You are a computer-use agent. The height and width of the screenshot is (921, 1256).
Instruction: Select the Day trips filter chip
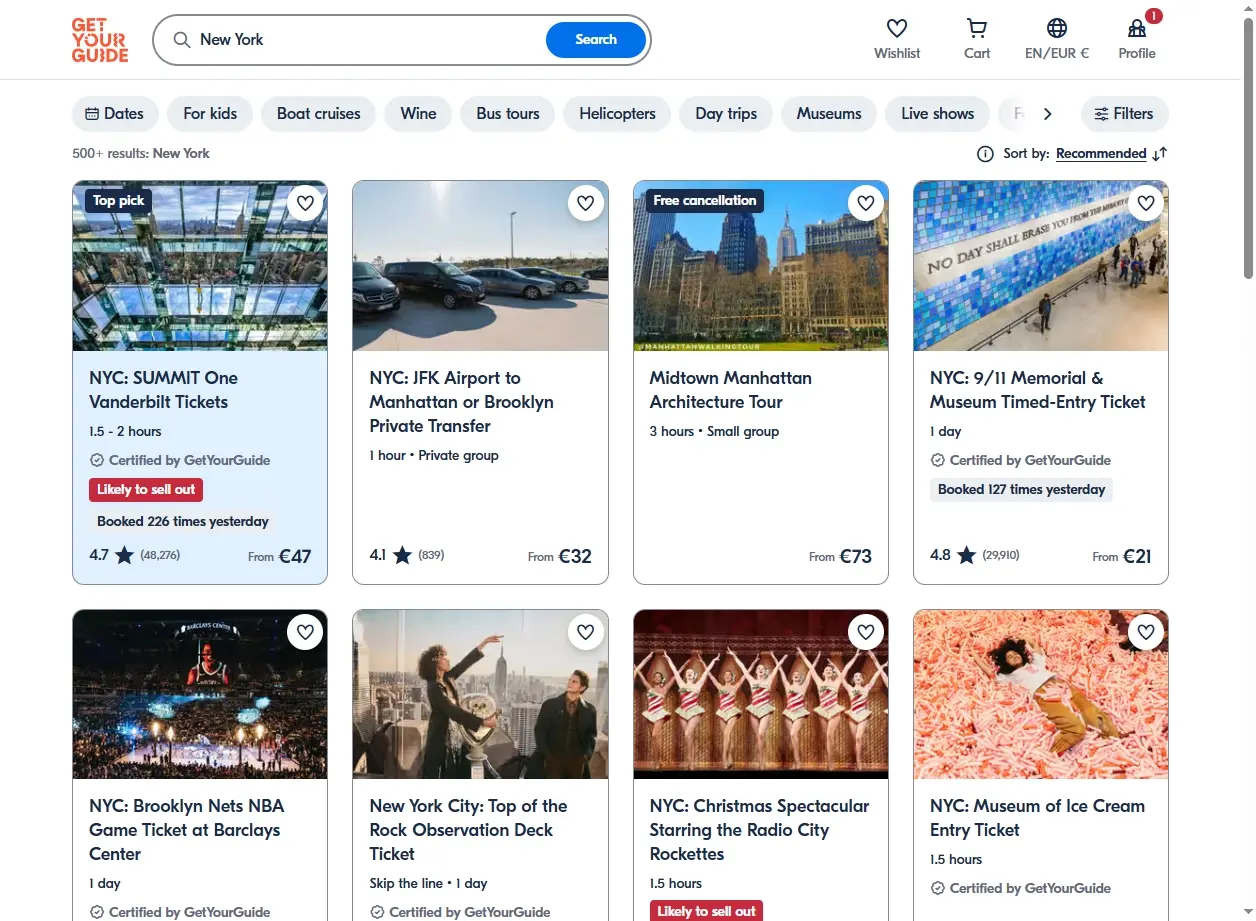(x=726, y=114)
